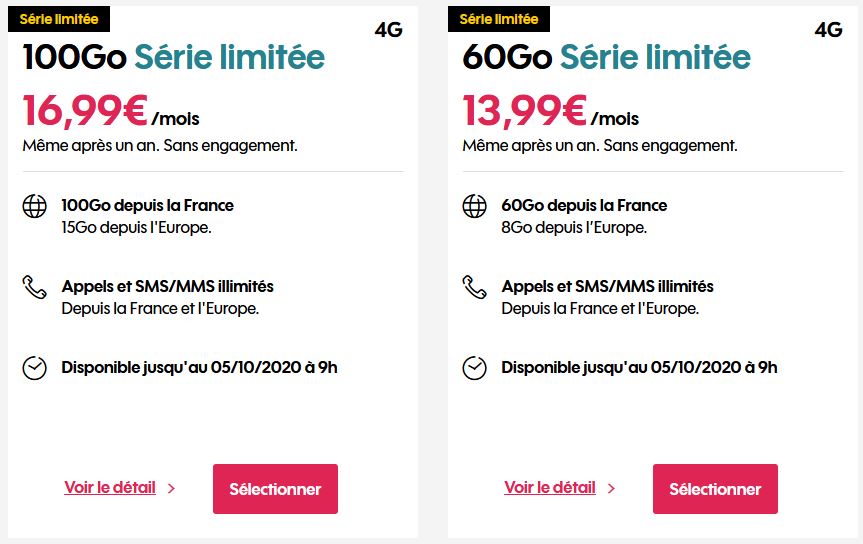
Task: Open Voir le détail for the 100Go plan
Action: (110, 488)
